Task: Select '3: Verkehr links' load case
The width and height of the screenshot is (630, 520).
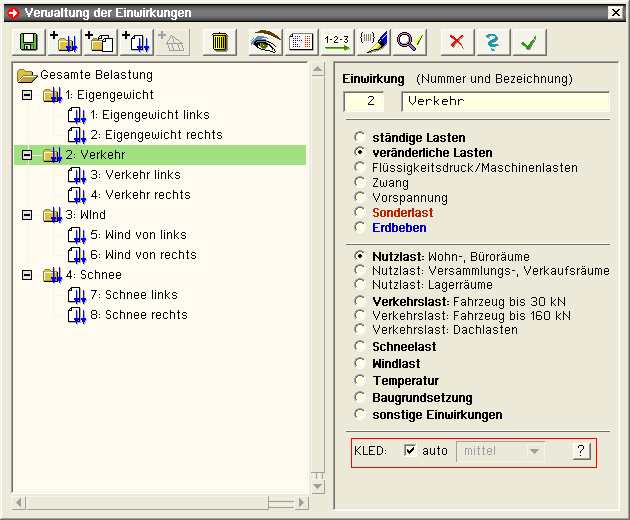Action: coord(142,175)
